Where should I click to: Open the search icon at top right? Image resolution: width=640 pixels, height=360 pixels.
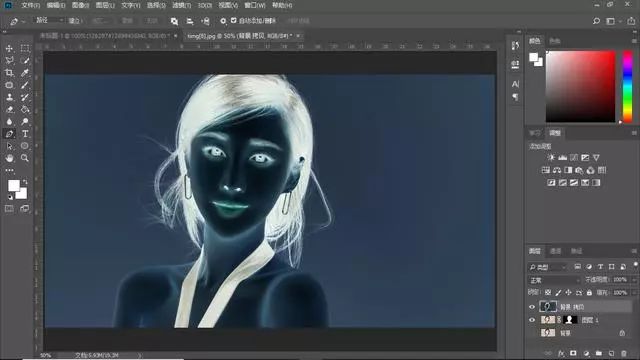click(x=596, y=21)
